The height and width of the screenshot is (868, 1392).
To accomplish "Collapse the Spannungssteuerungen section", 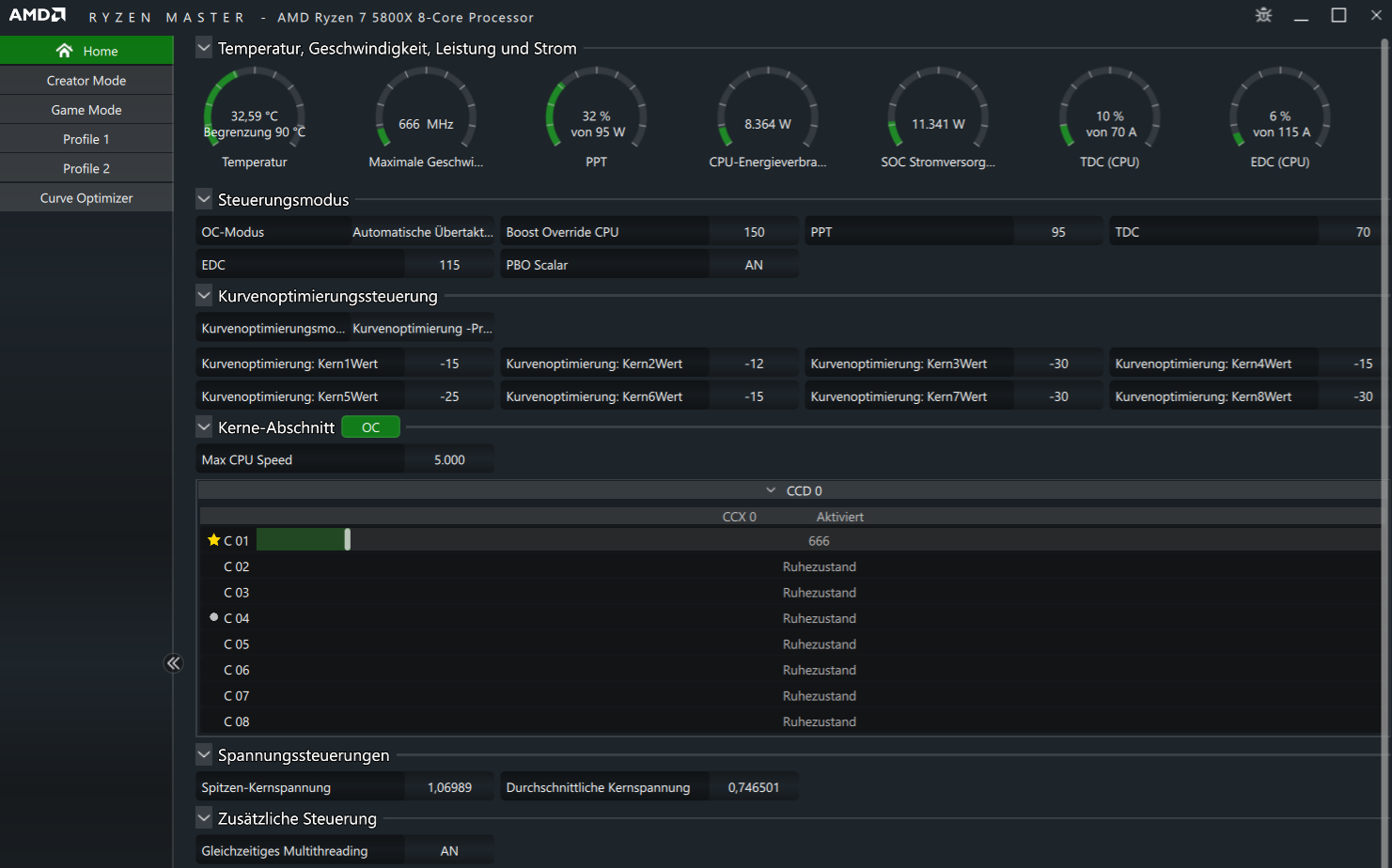I will pyautogui.click(x=204, y=754).
